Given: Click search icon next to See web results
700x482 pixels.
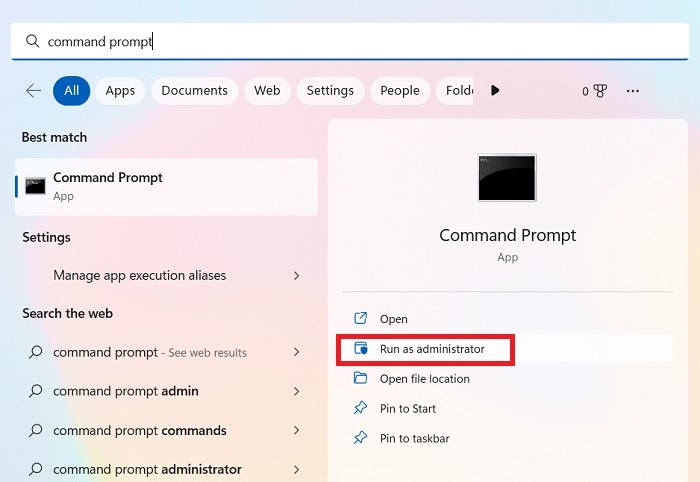Looking at the screenshot, I should pos(35,352).
